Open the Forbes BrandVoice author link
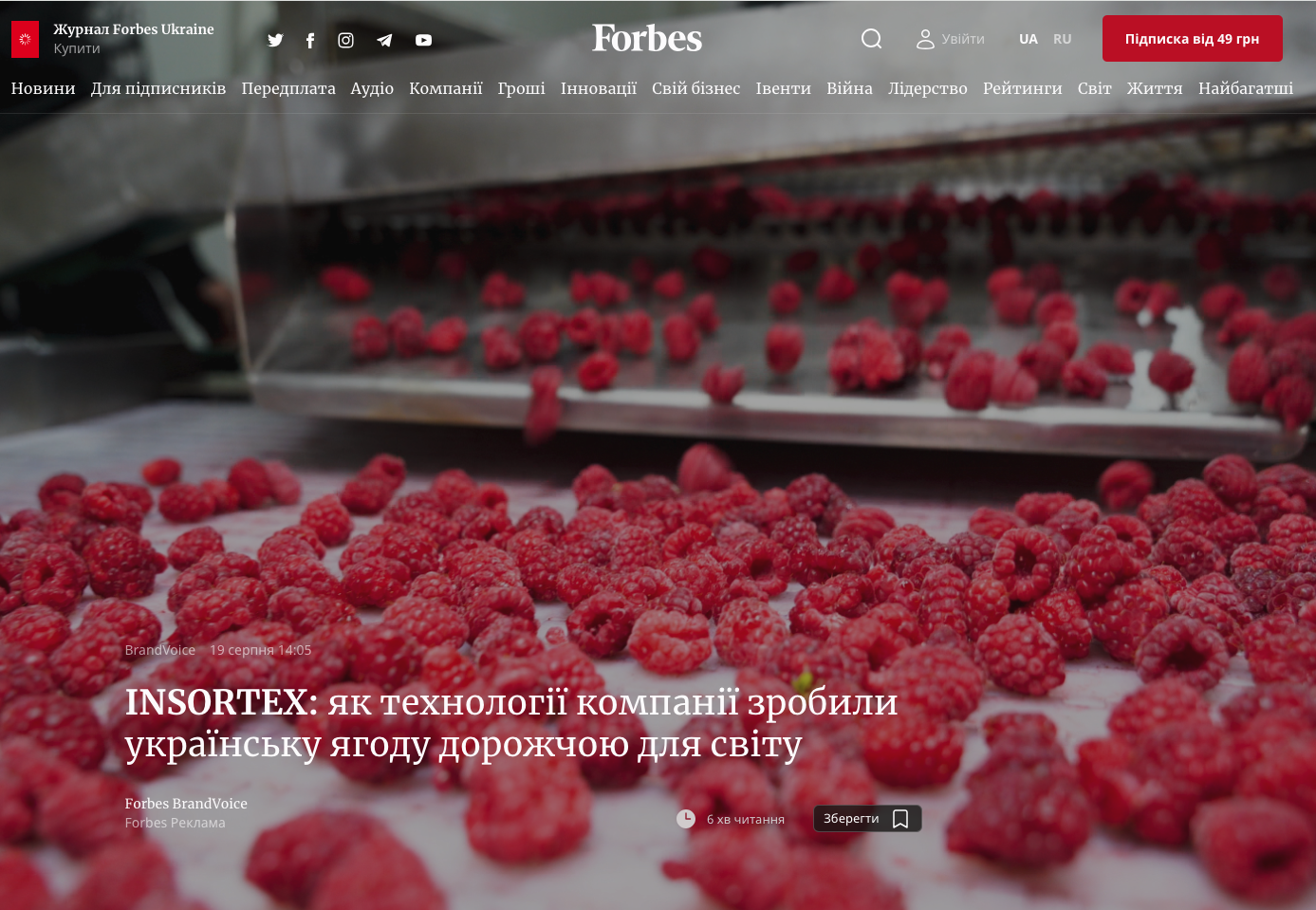The image size is (1316, 910). [x=186, y=803]
